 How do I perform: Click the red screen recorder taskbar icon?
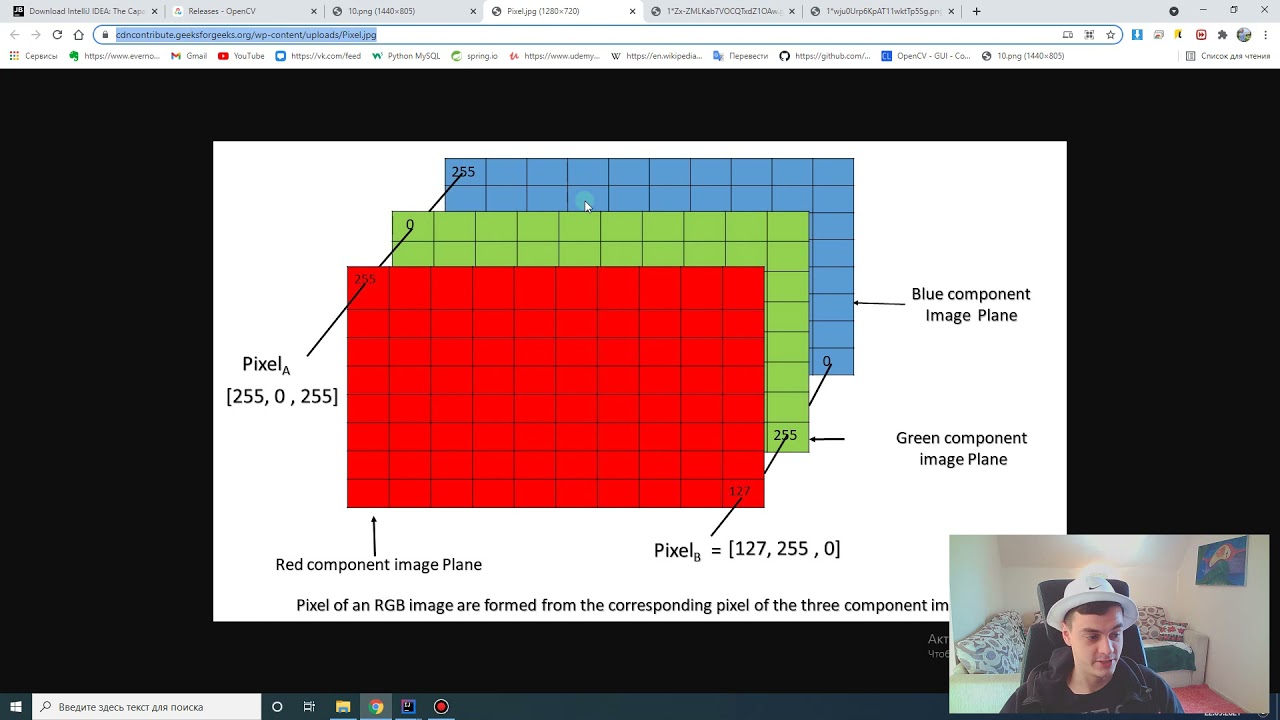(441, 706)
